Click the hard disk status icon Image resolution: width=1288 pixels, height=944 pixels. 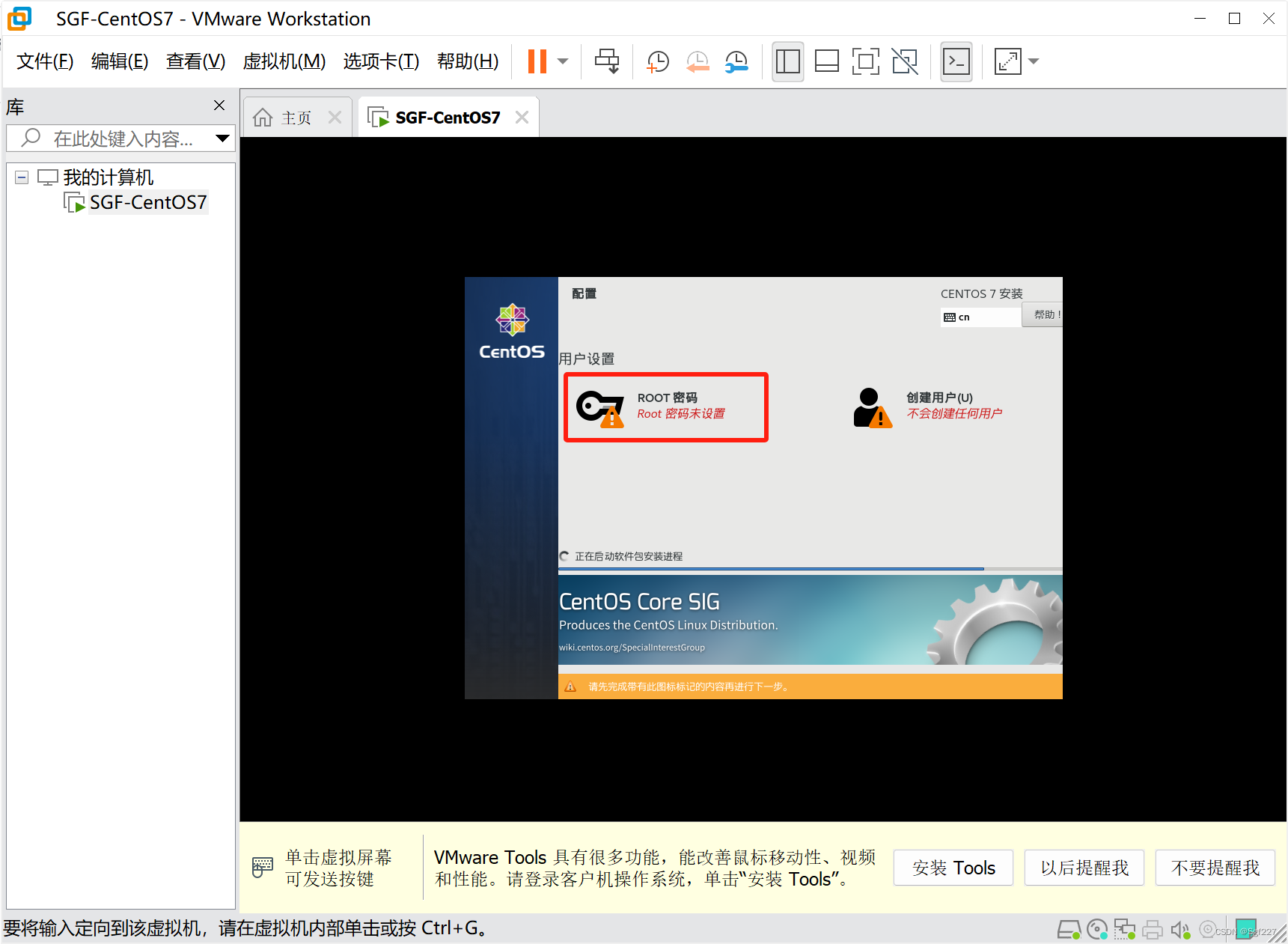tap(1069, 930)
